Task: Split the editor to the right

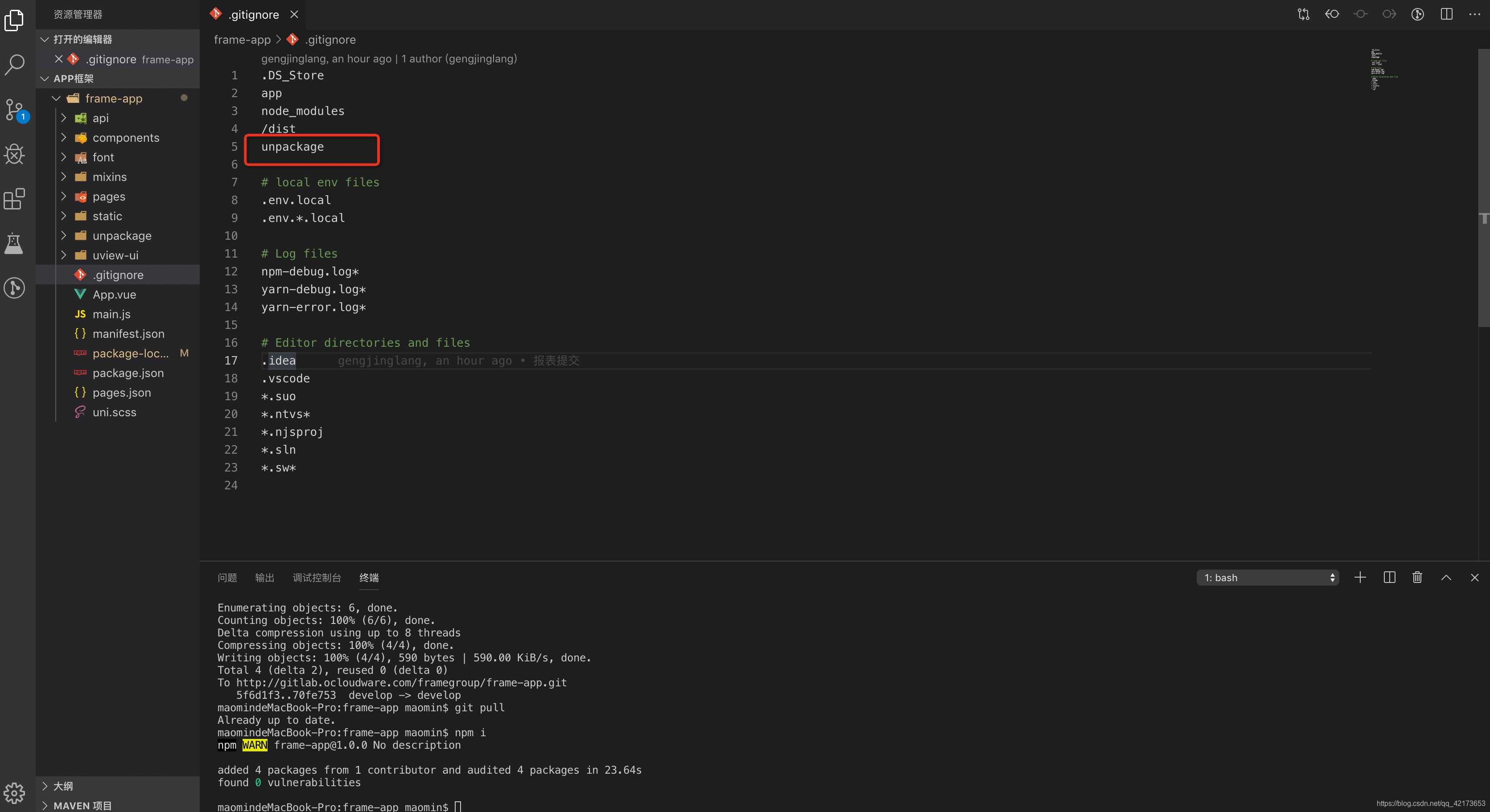Action: coord(1446,14)
